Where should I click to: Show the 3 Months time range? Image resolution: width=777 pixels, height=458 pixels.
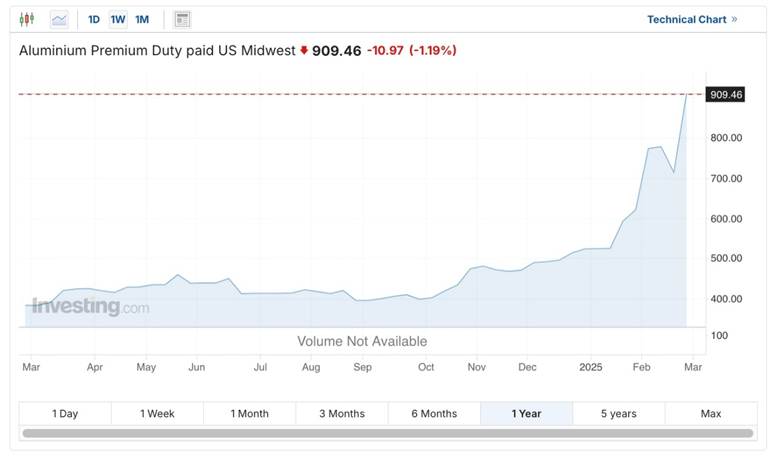(342, 414)
